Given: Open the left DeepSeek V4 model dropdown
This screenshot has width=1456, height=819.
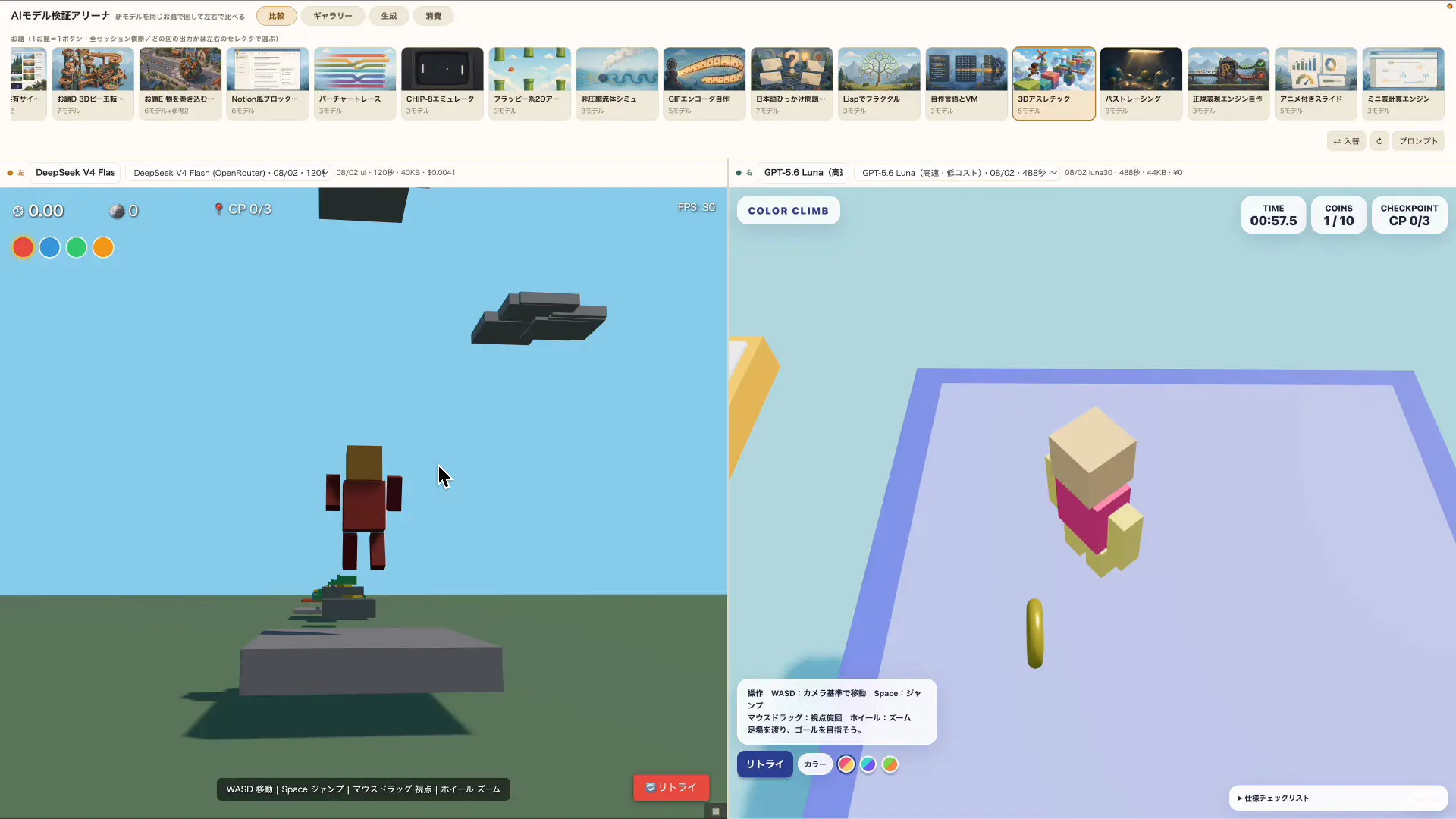Looking at the screenshot, I should tap(75, 173).
